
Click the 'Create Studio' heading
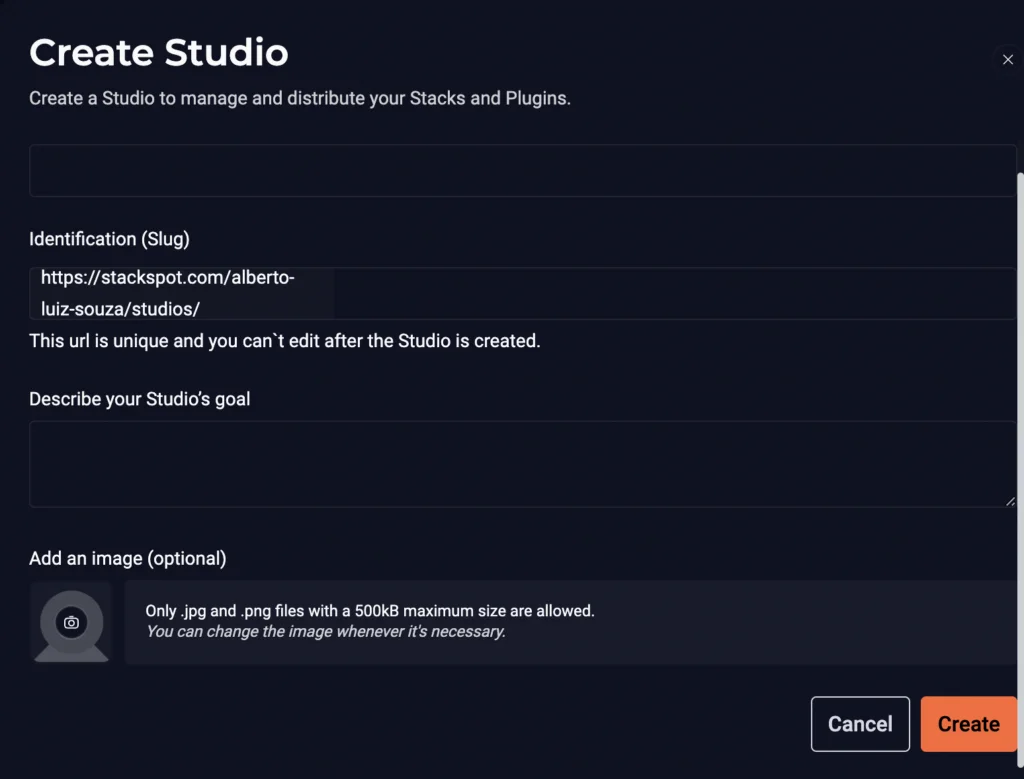159,52
